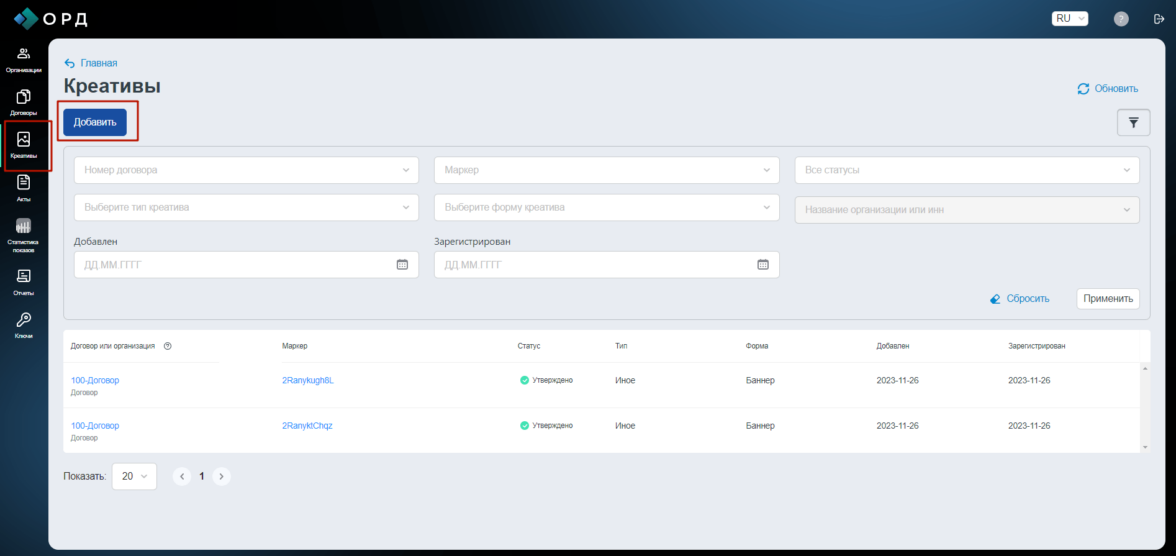Open the Отчеты sidebar section
The image size is (1176, 556).
pos(24,281)
